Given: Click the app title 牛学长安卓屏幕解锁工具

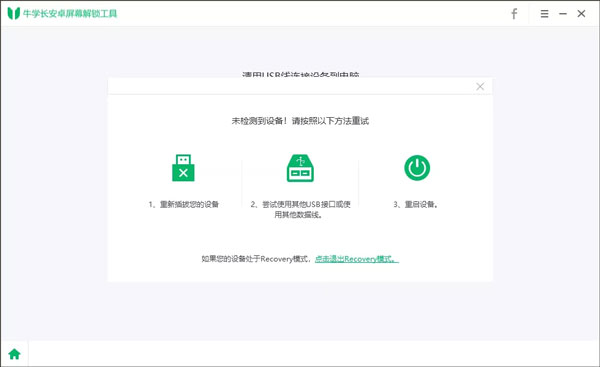Looking at the screenshot, I should click(70, 14).
